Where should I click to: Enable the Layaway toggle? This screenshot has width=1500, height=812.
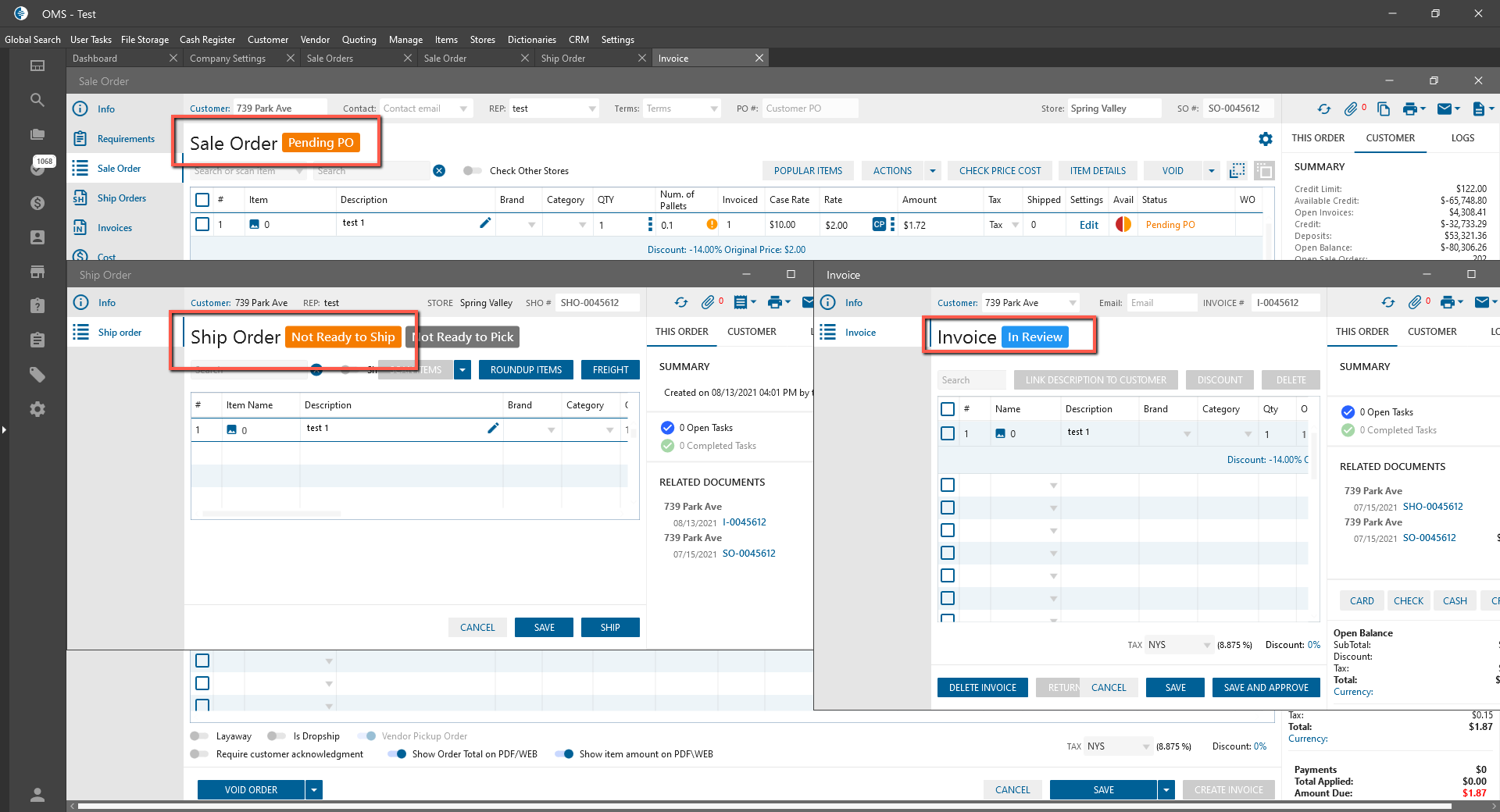(199, 736)
